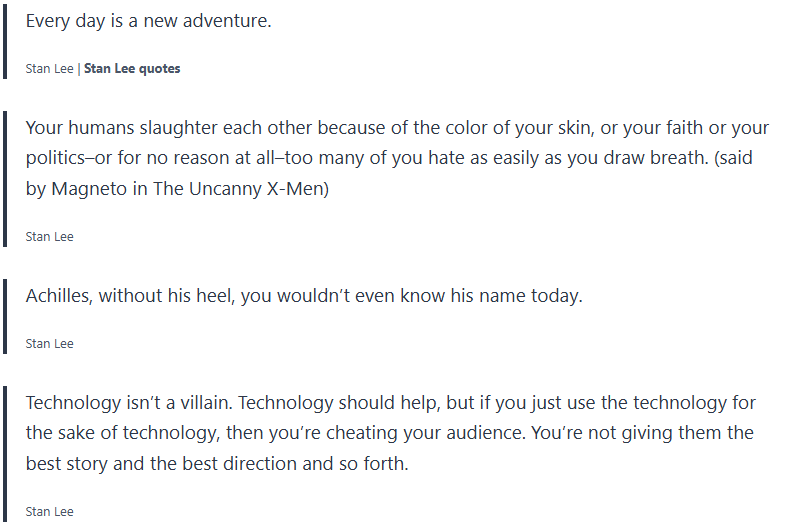Screen dimensions: 806x528
Task: Click the Stan Lee attribution under the Magneto quote
Action: [49, 237]
